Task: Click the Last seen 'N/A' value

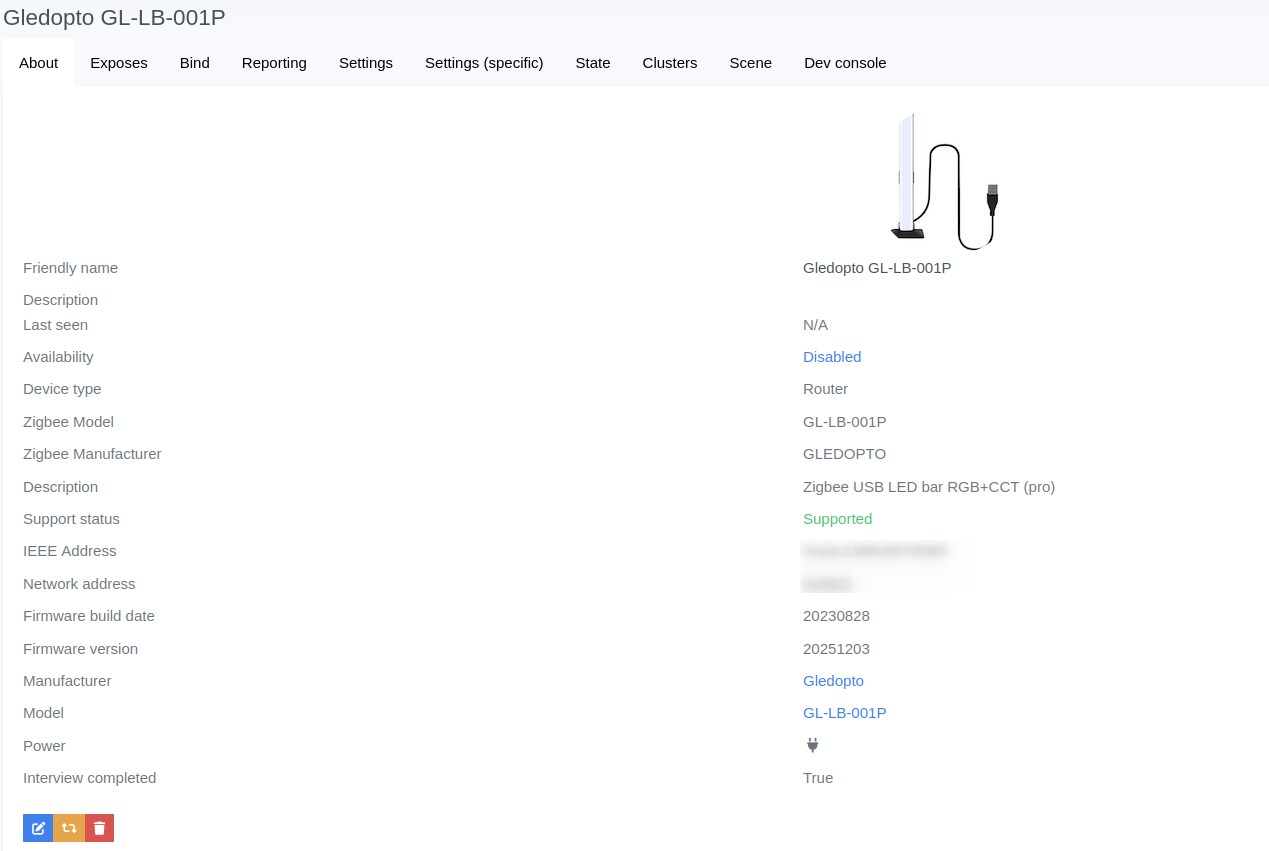Action: coord(816,325)
